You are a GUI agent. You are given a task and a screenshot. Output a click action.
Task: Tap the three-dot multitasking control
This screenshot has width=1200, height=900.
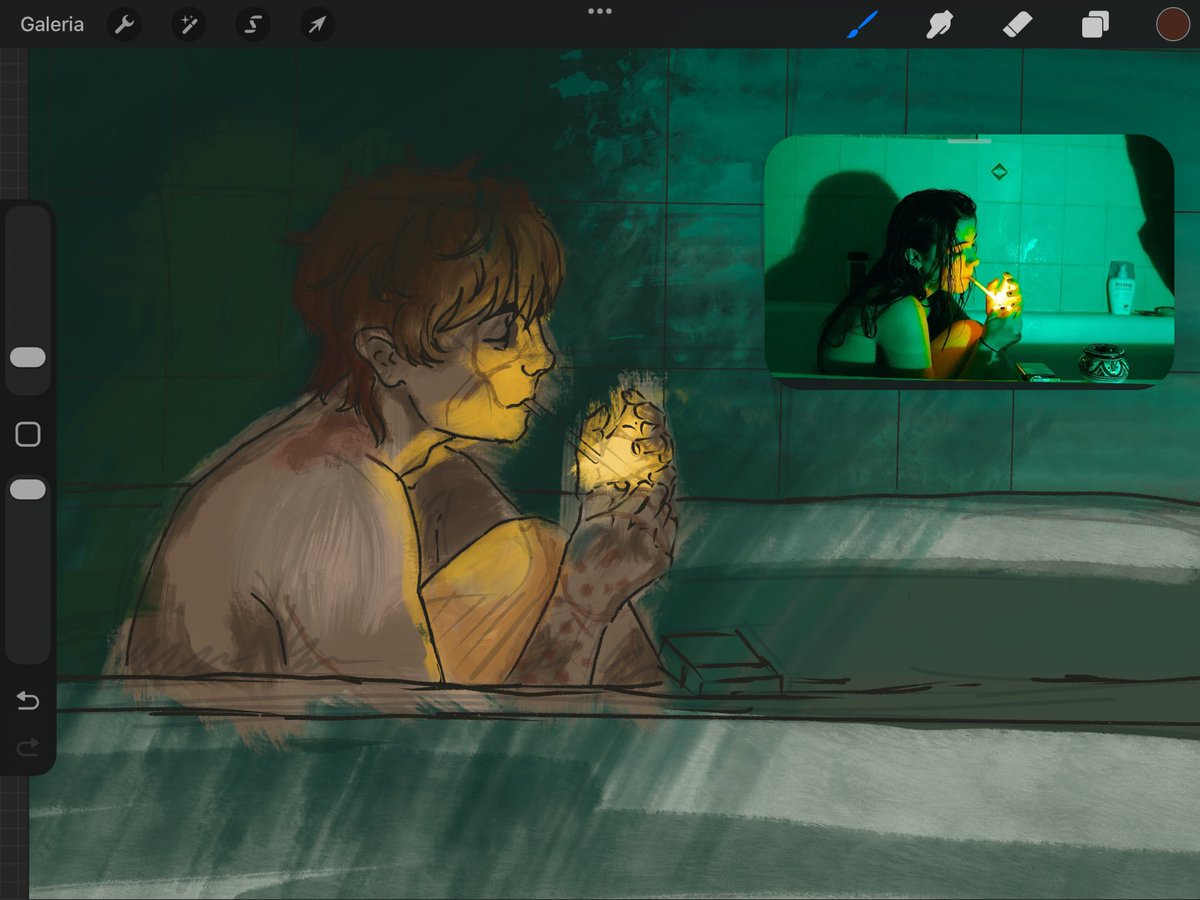(x=600, y=11)
